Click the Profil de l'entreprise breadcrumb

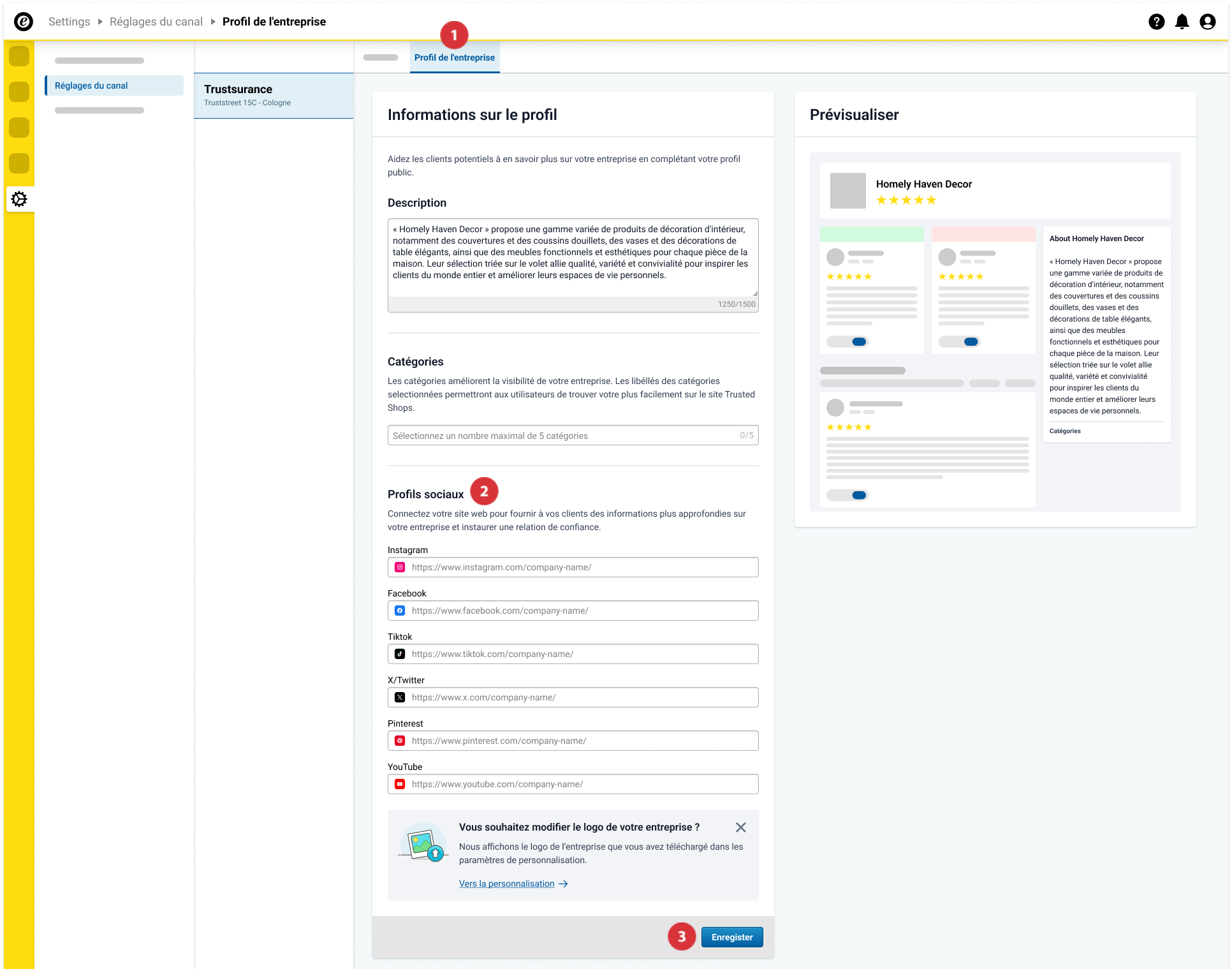point(274,22)
